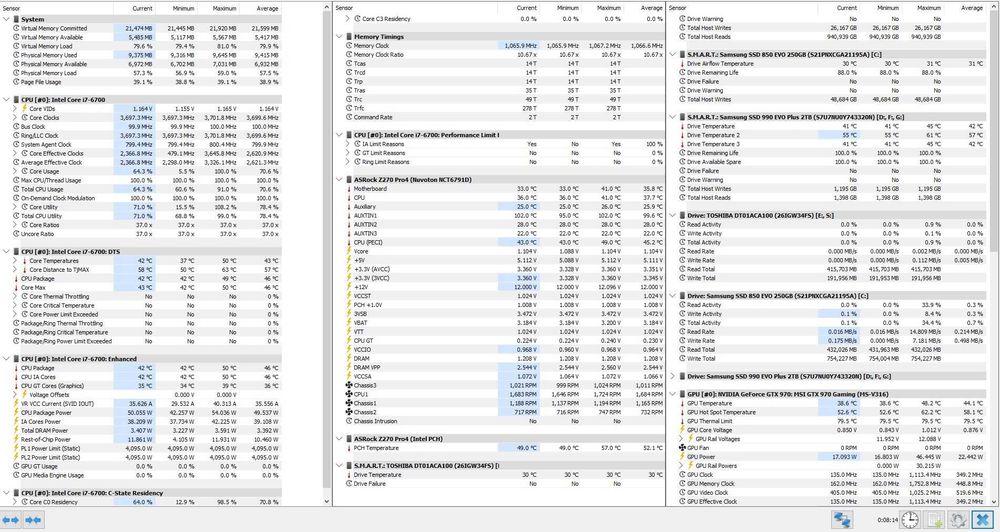Click the thermometer icon next to GPU Temperature
Screen dimensions: 1000x532
point(682,403)
